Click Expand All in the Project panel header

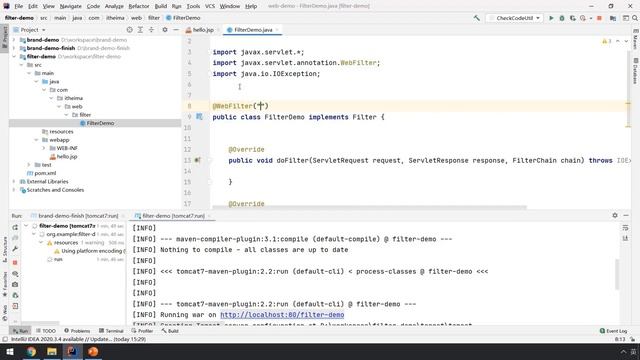(x=140, y=30)
